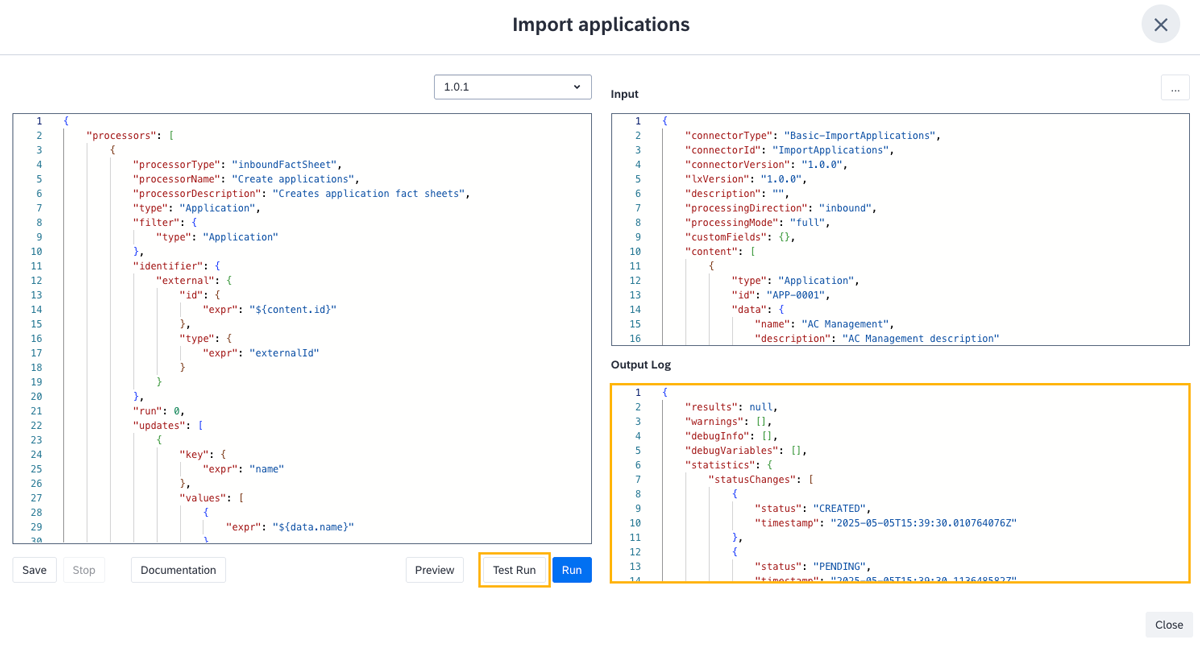Click the "statusChanges" line in the Output Log

click(x=761, y=479)
